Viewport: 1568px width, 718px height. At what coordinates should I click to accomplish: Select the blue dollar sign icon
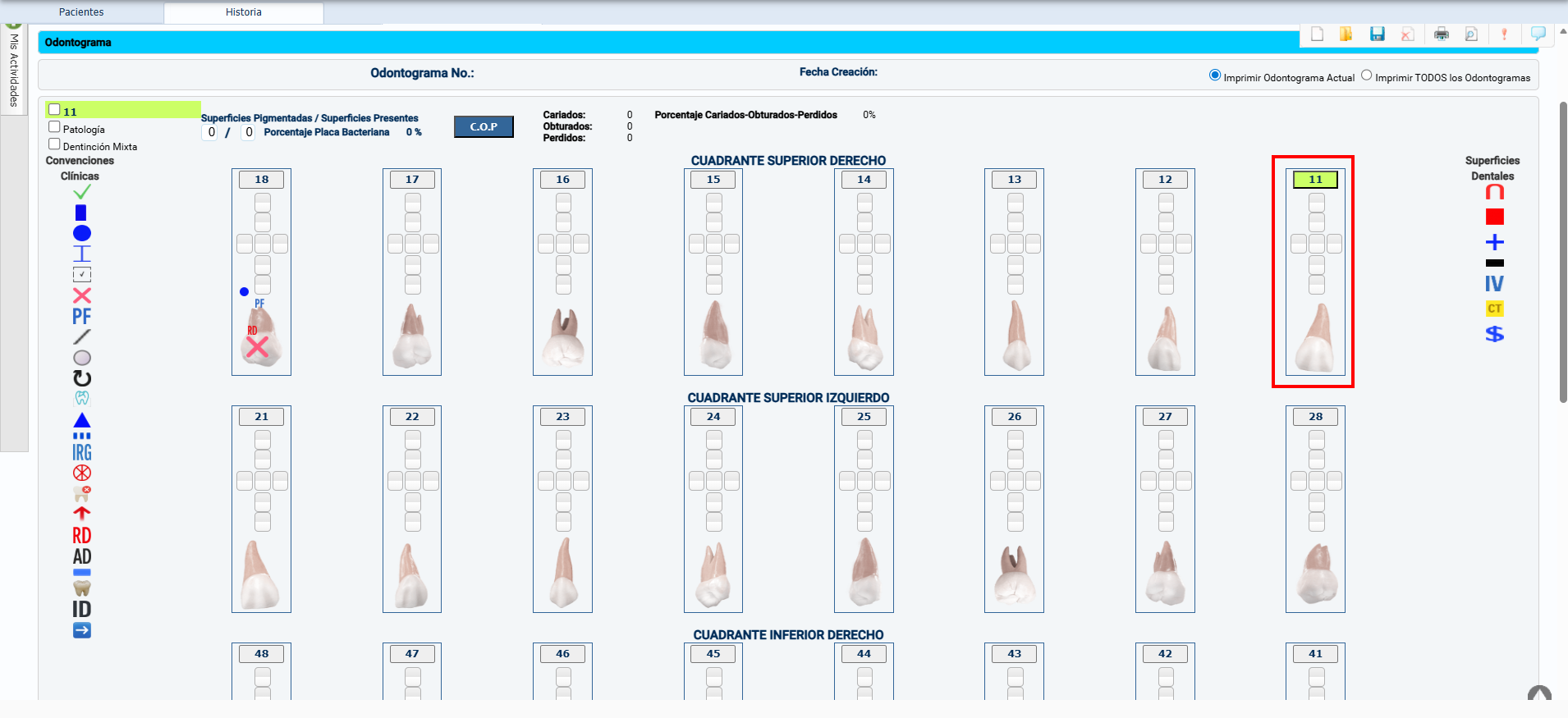click(x=1494, y=334)
